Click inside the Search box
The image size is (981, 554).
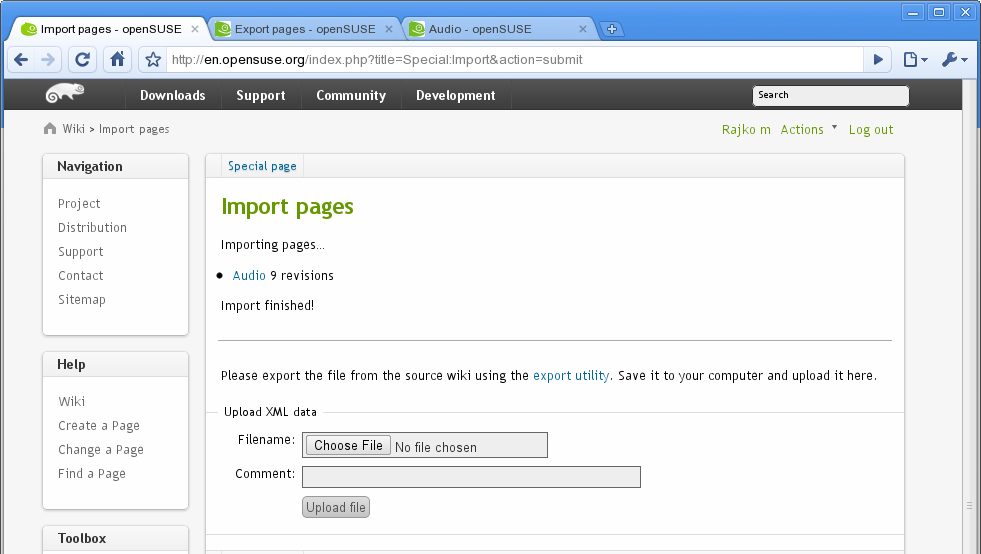[x=830, y=95]
